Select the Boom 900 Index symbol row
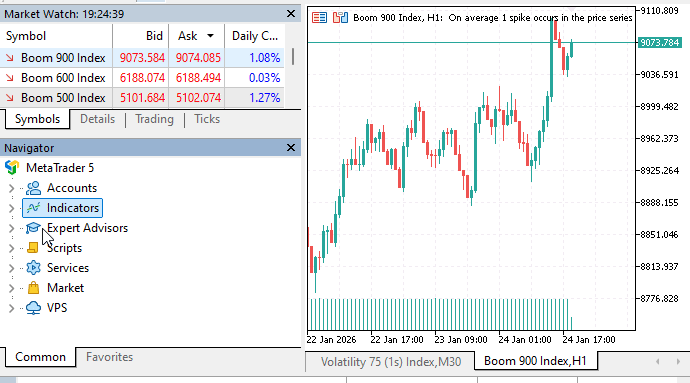 point(142,58)
